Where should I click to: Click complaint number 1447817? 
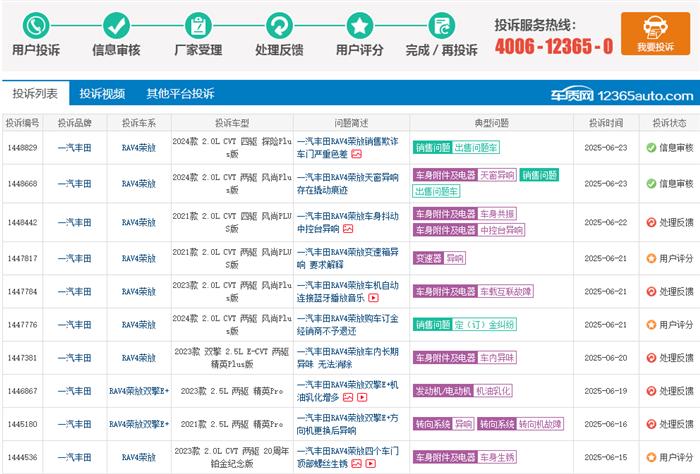pos(22,258)
